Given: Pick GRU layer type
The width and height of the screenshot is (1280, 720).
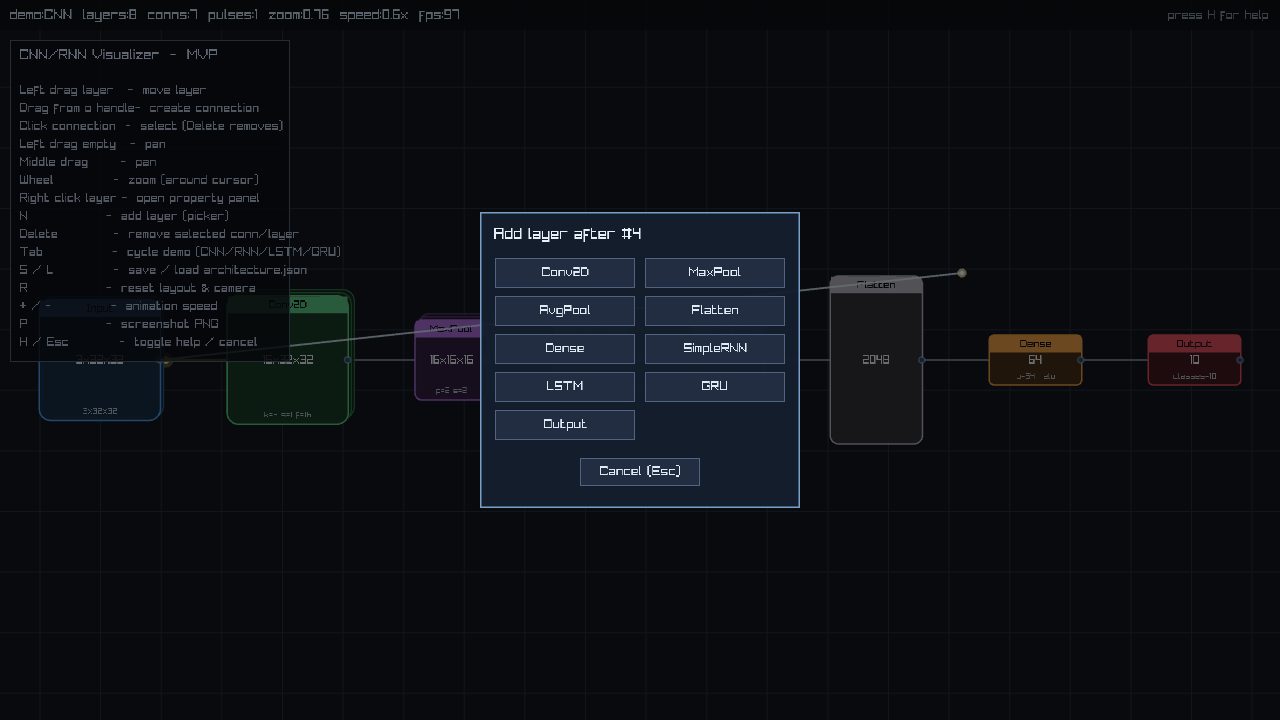Looking at the screenshot, I should pyautogui.click(x=715, y=387).
